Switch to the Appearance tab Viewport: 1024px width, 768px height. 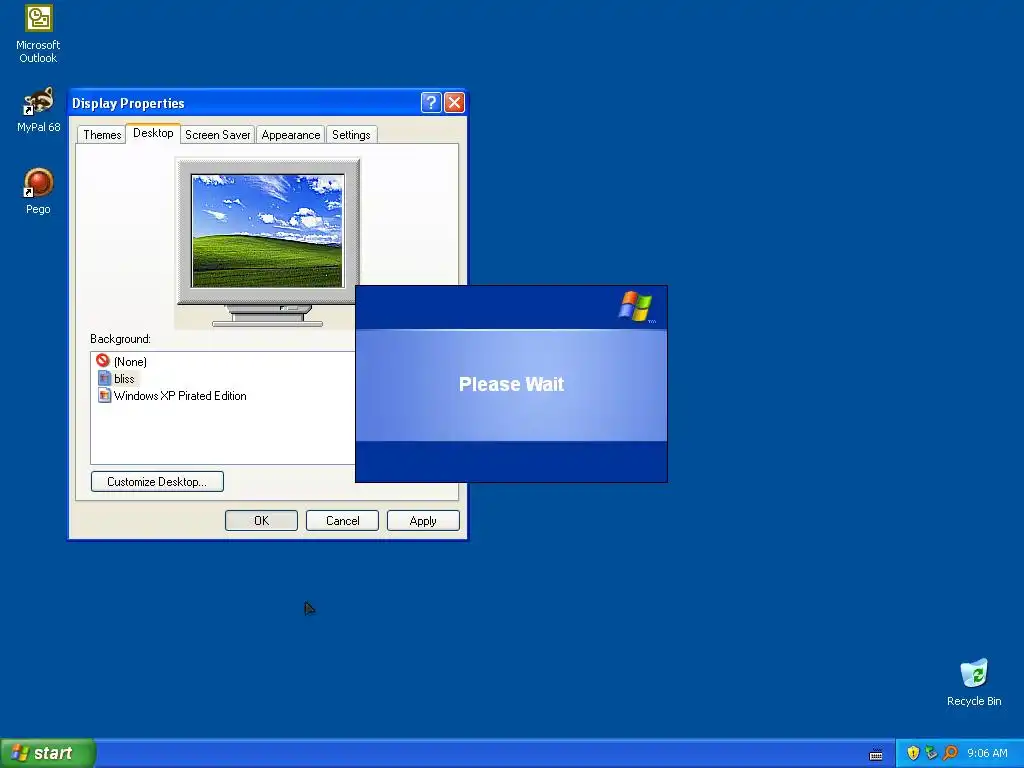coord(291,135)
